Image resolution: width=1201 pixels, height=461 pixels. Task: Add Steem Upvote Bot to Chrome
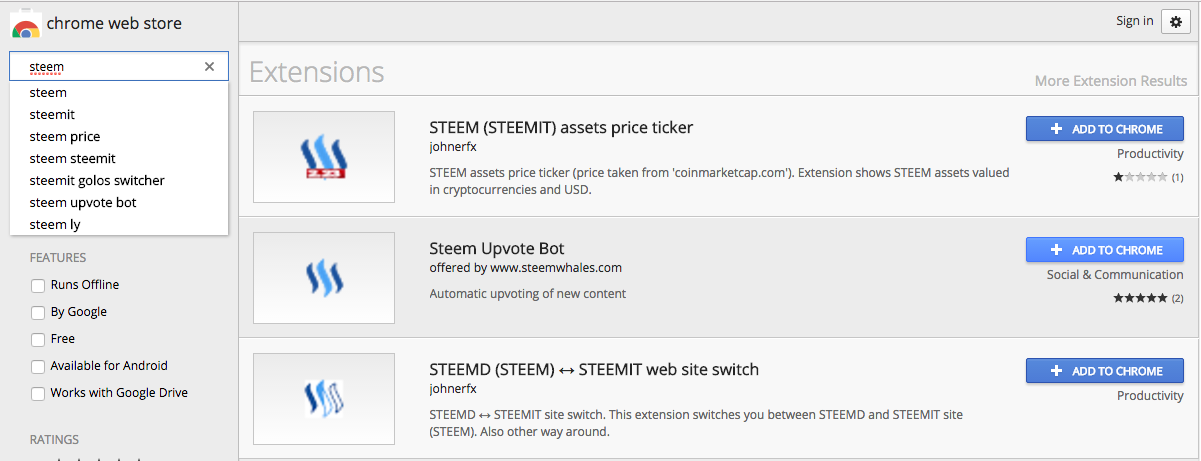coord(1105,250)
